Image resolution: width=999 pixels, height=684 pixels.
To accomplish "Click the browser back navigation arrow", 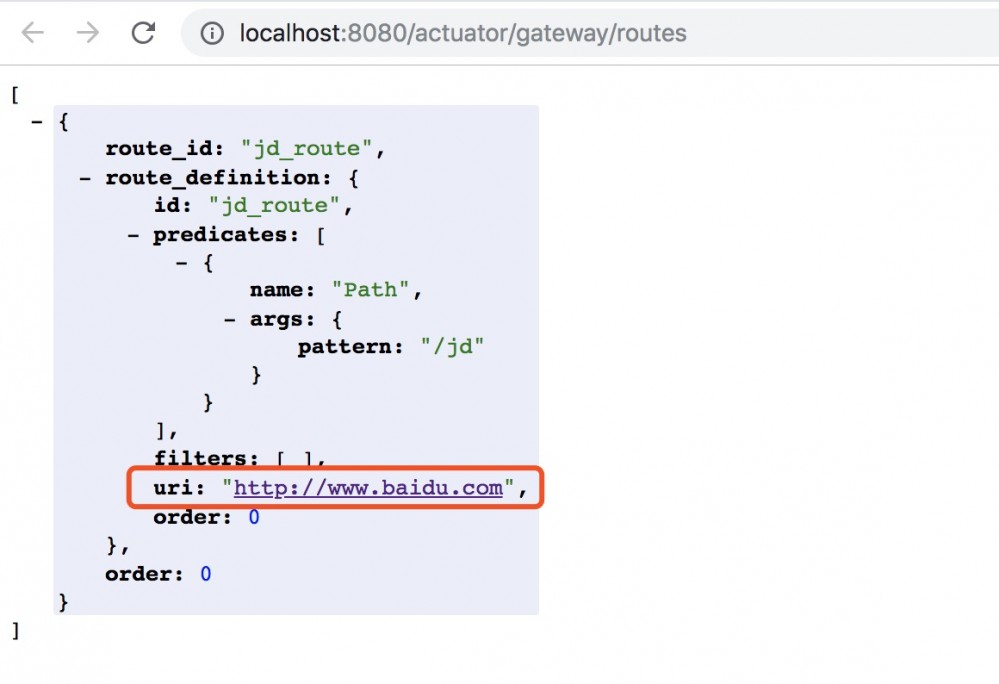I will click(30, 33).
